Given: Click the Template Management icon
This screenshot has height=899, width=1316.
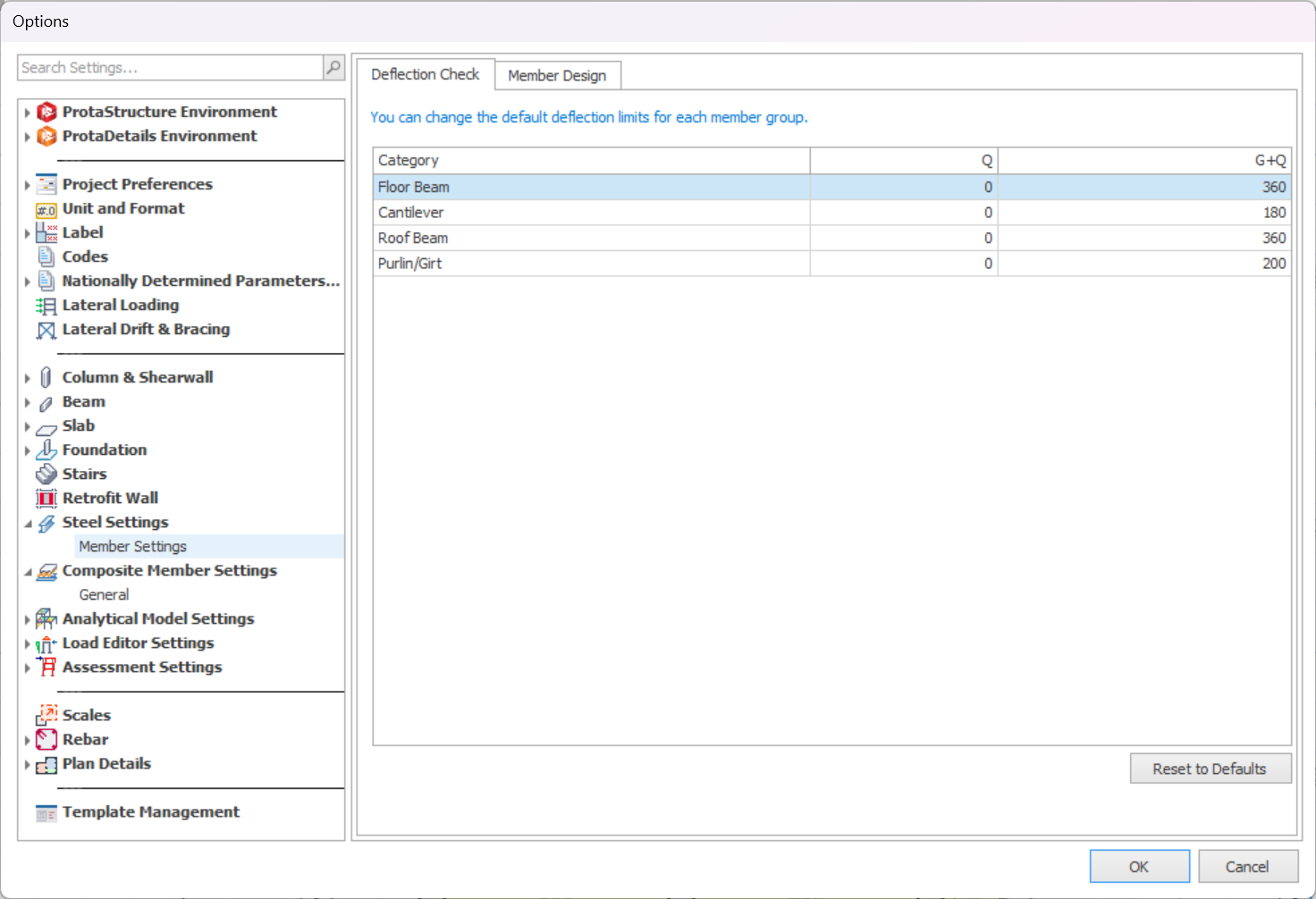Looking at the screenshot, I should (46, 813).
